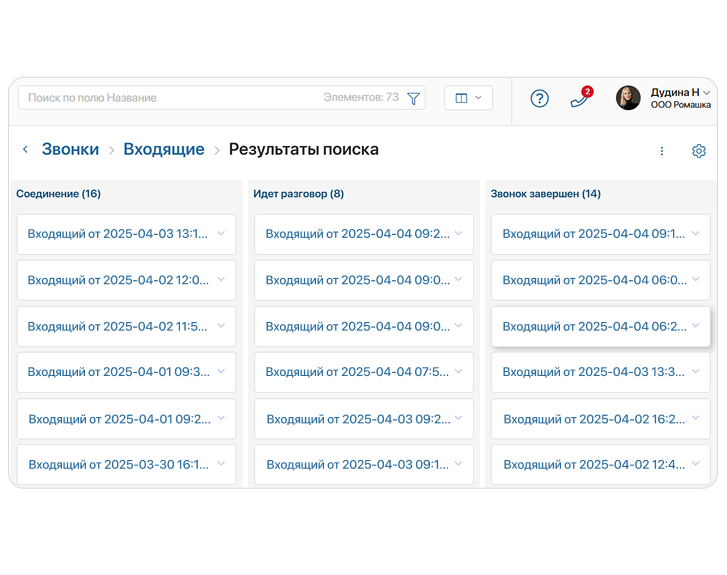Screen dimensions: 727x575
Task: Open card Входящий от 2025-04-04 06:0...
Action: tap(601, 280)
